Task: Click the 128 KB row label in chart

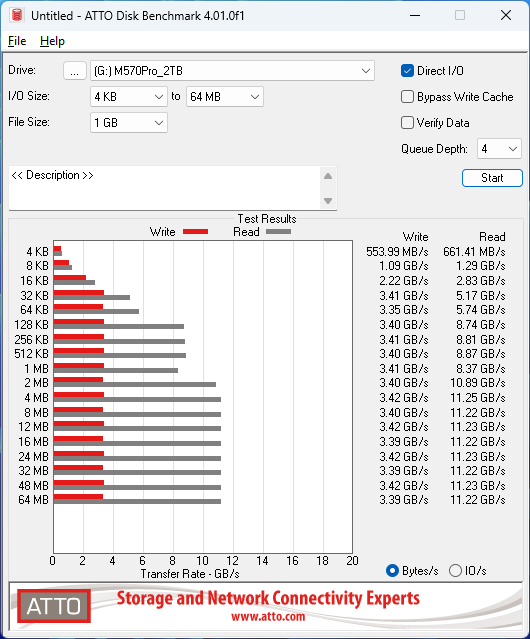Action: tap(31, 325)
